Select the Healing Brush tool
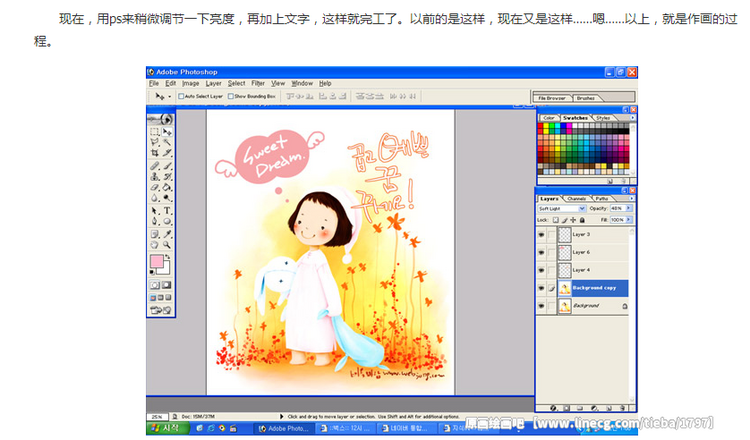 [154, 166]
